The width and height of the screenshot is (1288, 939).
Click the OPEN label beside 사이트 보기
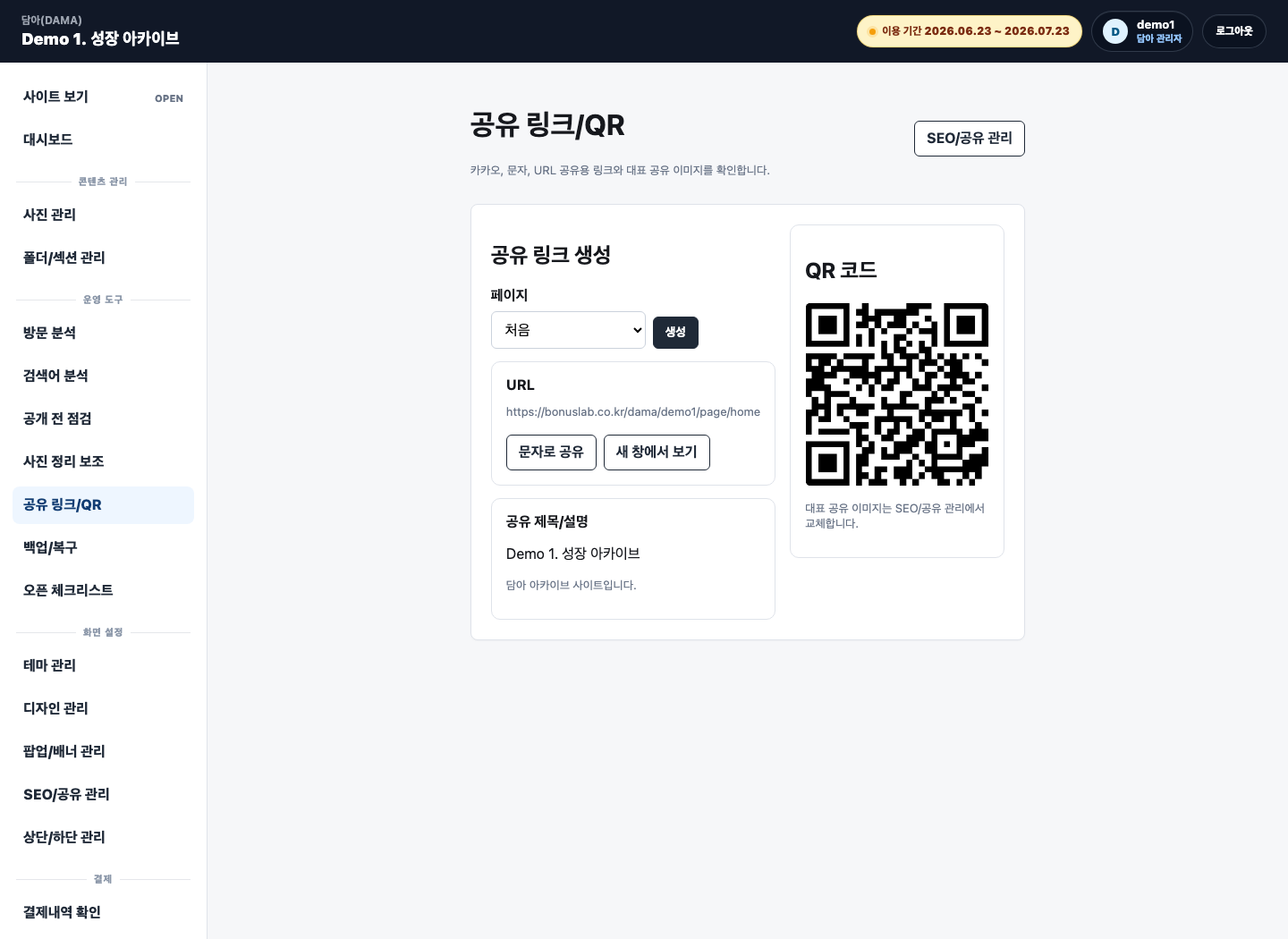pyautogui.click(x=169, y=98)
